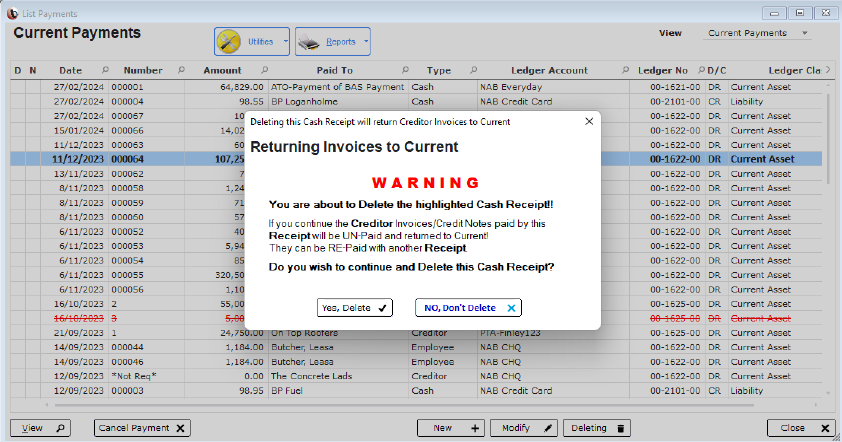Open the Utilities dropdown arrow
Viewport: 842px width, 442px height.
click(286, 41)
